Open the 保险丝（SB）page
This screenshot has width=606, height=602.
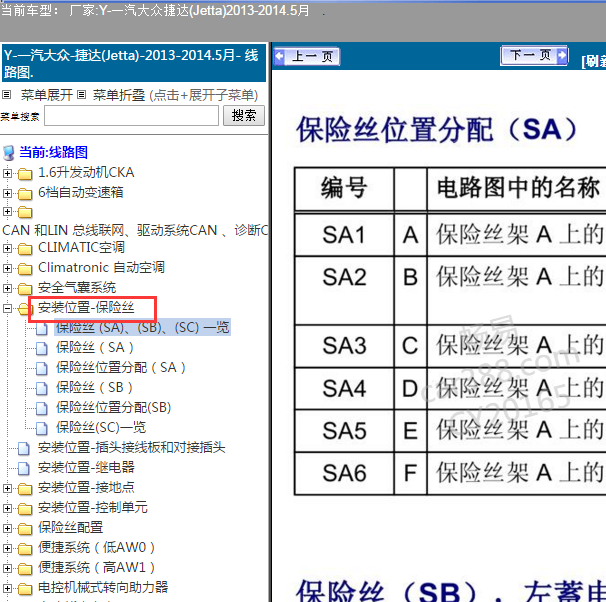pyautogui.click(x=94, y=388)
